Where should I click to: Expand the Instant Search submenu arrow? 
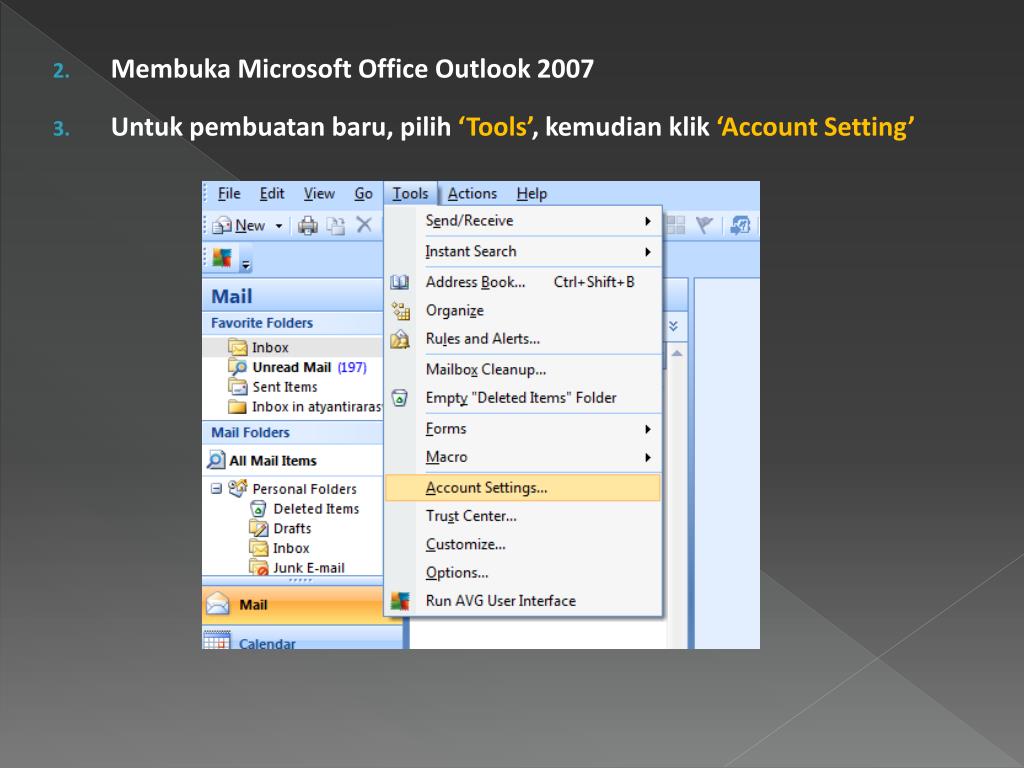point(648,252)
